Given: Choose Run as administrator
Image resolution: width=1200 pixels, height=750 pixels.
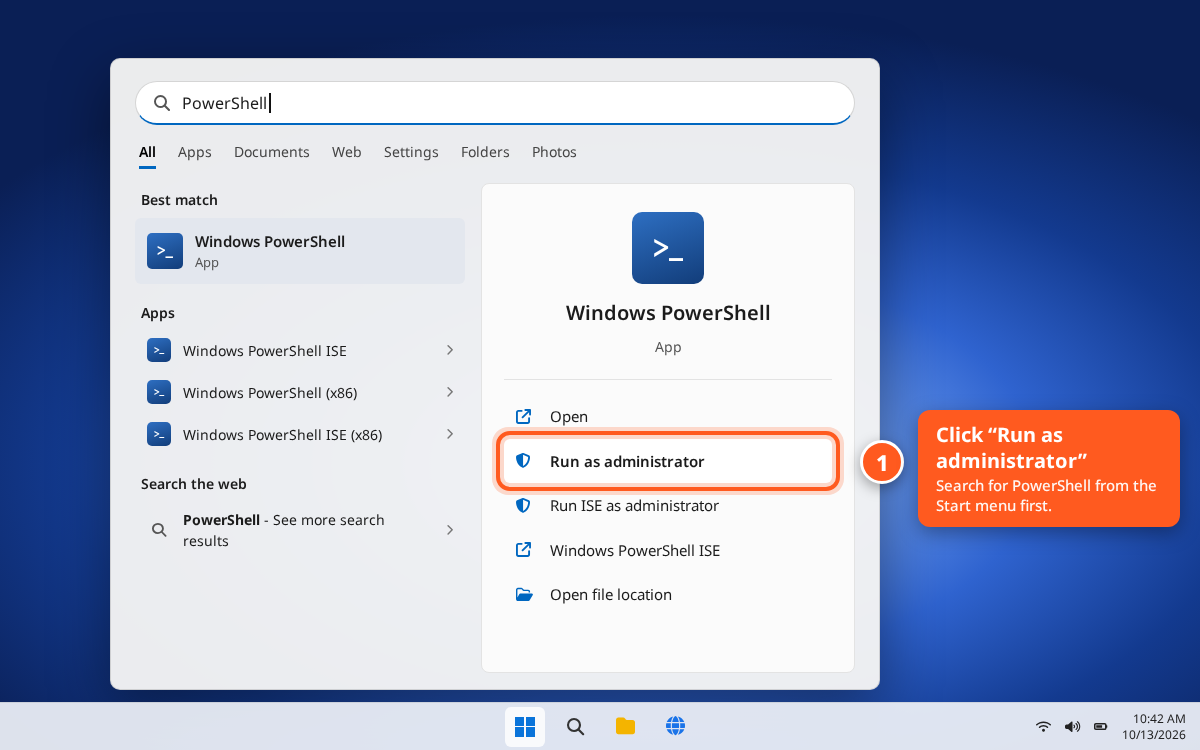Looking at the screenshot, I should coord(668,461).
